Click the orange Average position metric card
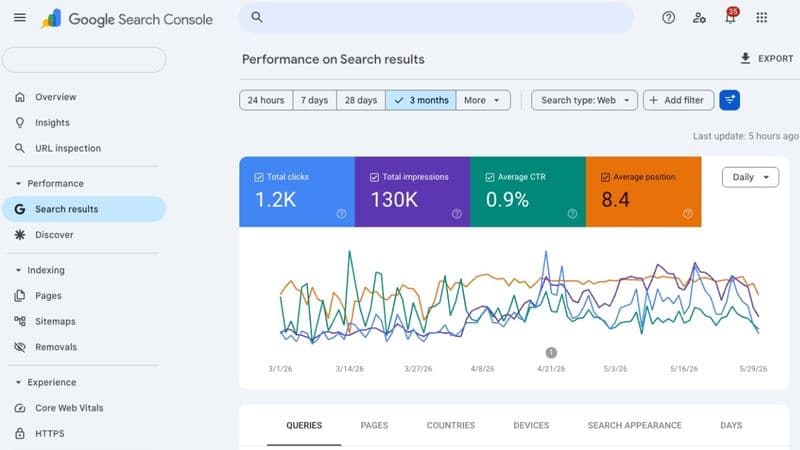This screenshot has height=450, width=800. pyautogui.click(x=644, y=192)
